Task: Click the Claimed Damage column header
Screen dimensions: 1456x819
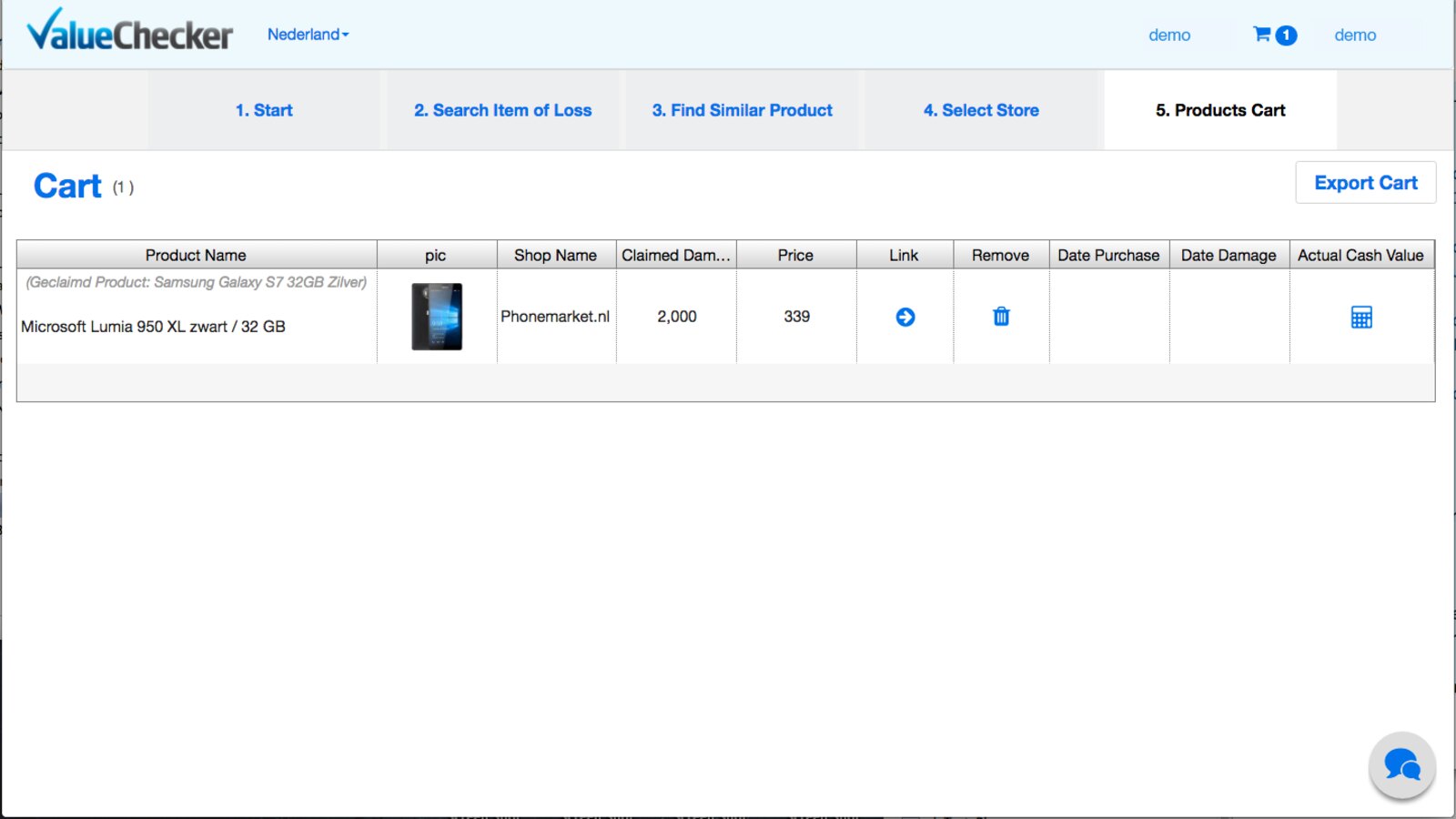Action: tap(676, 255)
